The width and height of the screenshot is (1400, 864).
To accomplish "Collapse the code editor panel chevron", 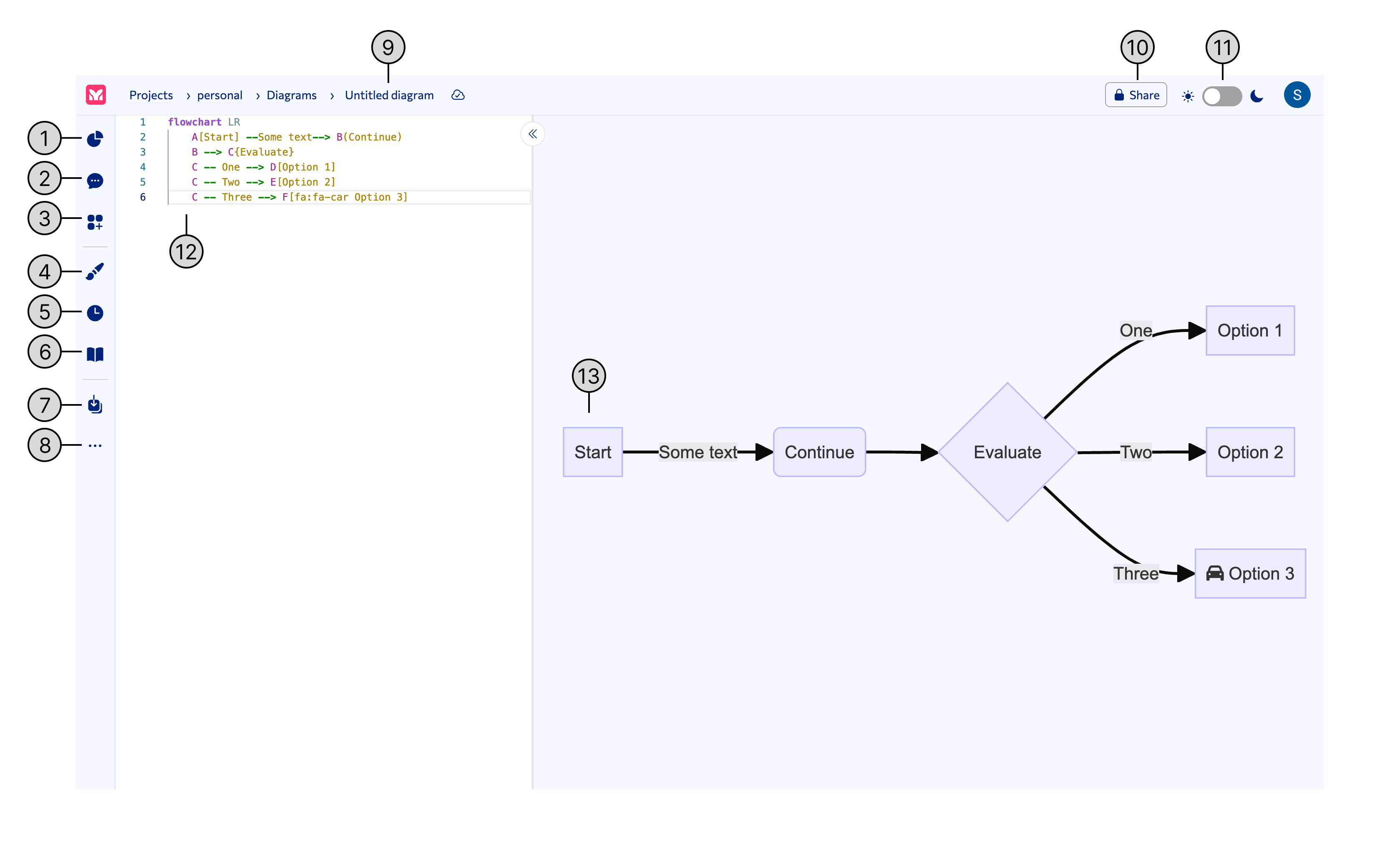I will pyautogui.click(x=532, y=134).
